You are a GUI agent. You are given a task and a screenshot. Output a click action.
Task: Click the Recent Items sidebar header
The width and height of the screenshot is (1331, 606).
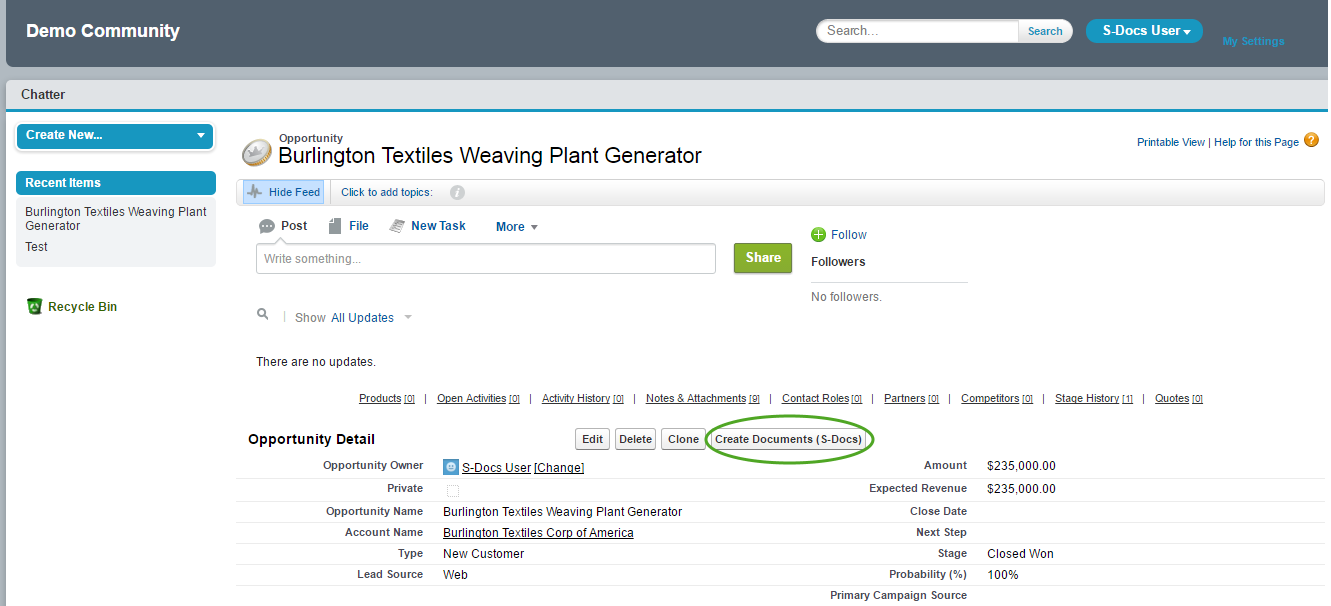pos(116,183)
